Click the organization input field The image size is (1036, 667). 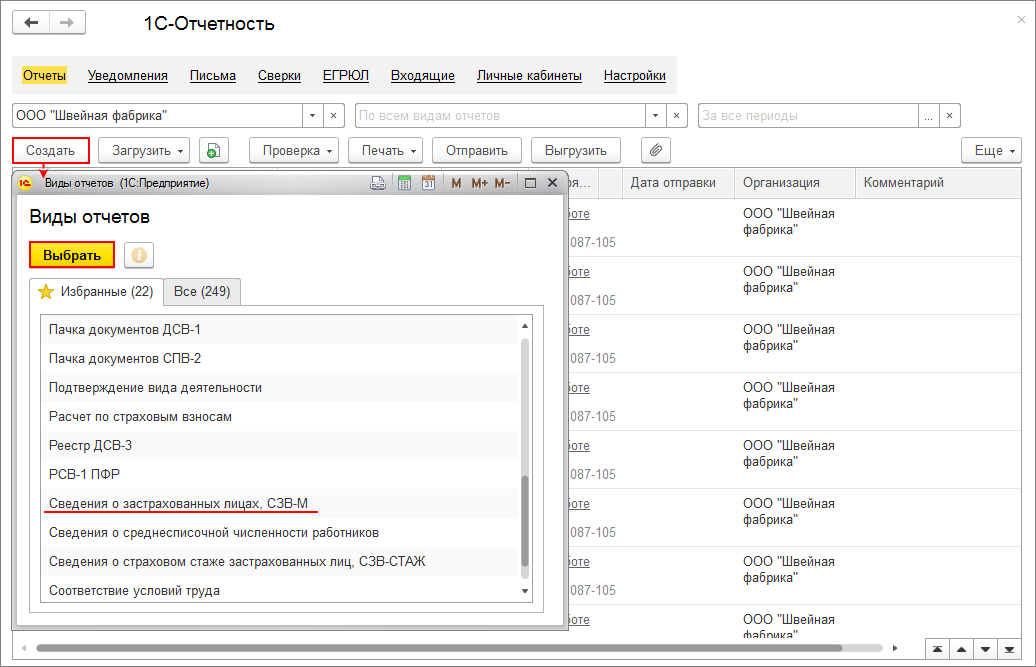[157, 116]
